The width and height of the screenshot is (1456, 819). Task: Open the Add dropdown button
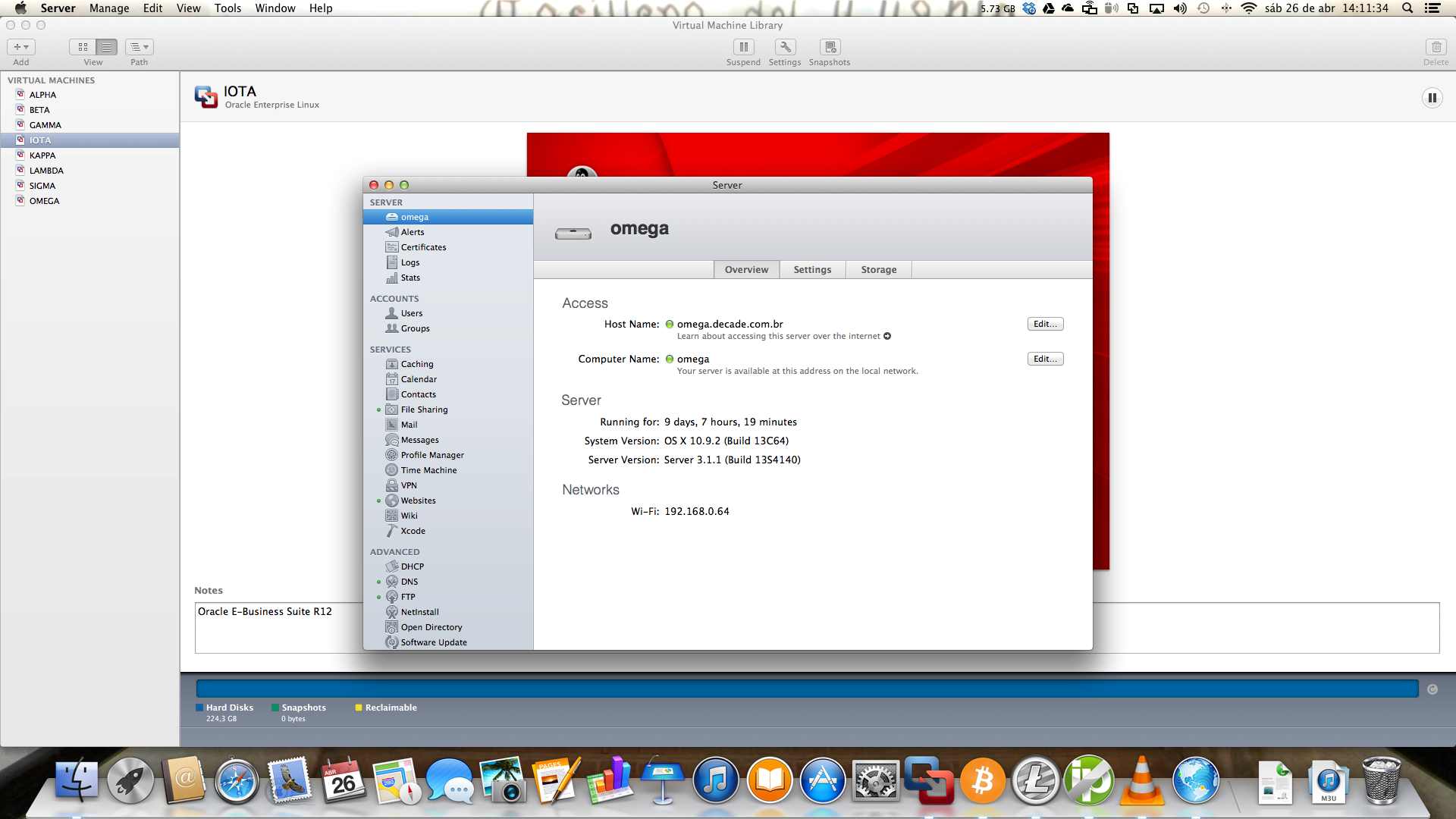click(x=21, y=47)
